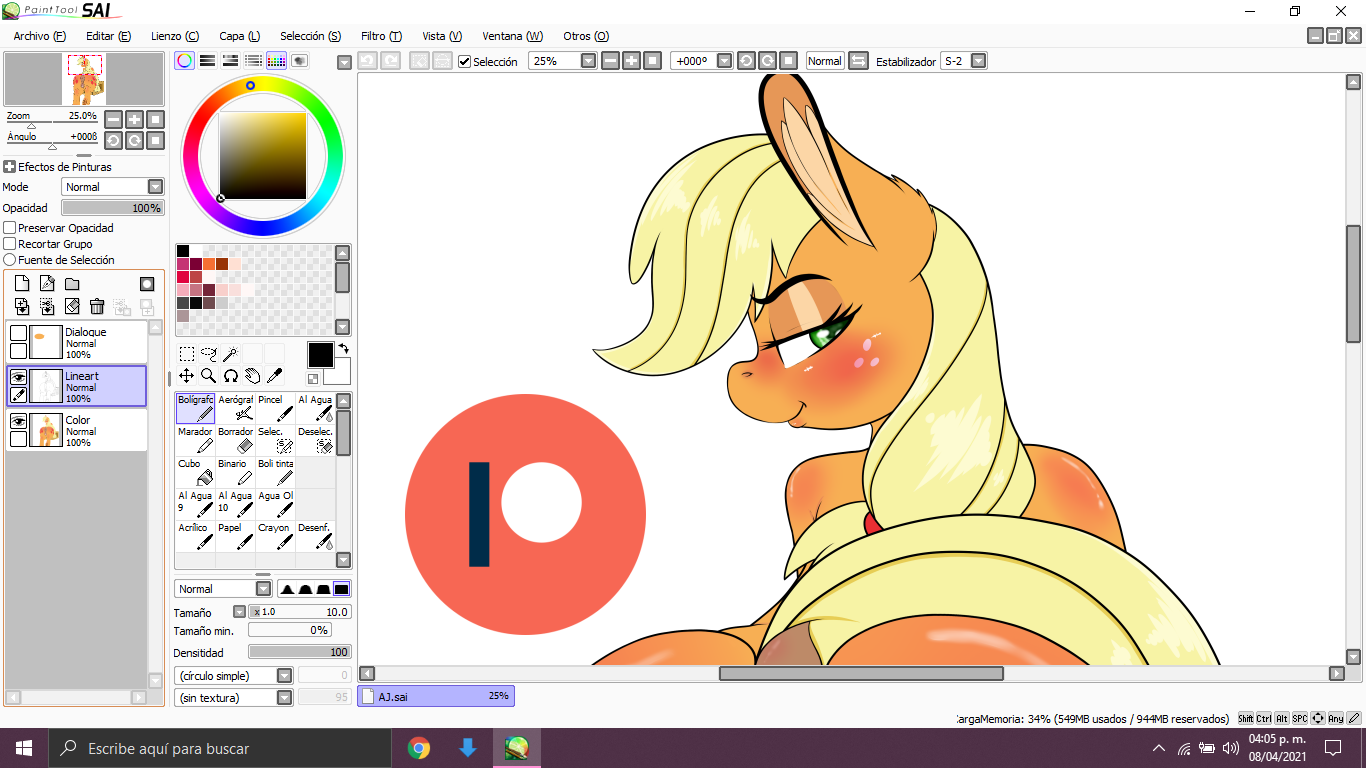The image size is (1366, 768).
Task: Open the Archivo menu
Action: click(40, 36)
